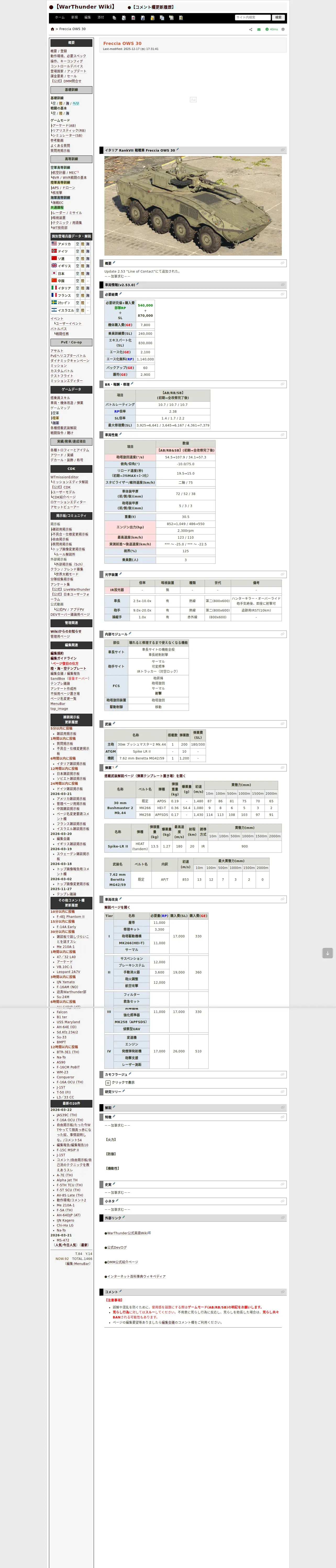Click the 30 mm Bushmaster 2 Mk.44 table cell
336x1568 pixels.
coord(120,808)
